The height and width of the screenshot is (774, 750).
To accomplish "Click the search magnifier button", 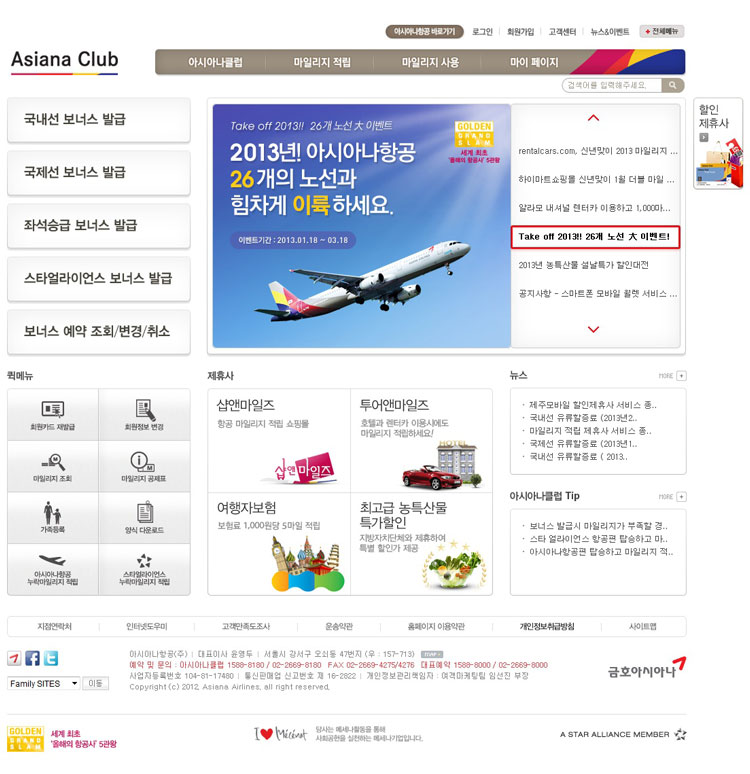I will [672, 85].
